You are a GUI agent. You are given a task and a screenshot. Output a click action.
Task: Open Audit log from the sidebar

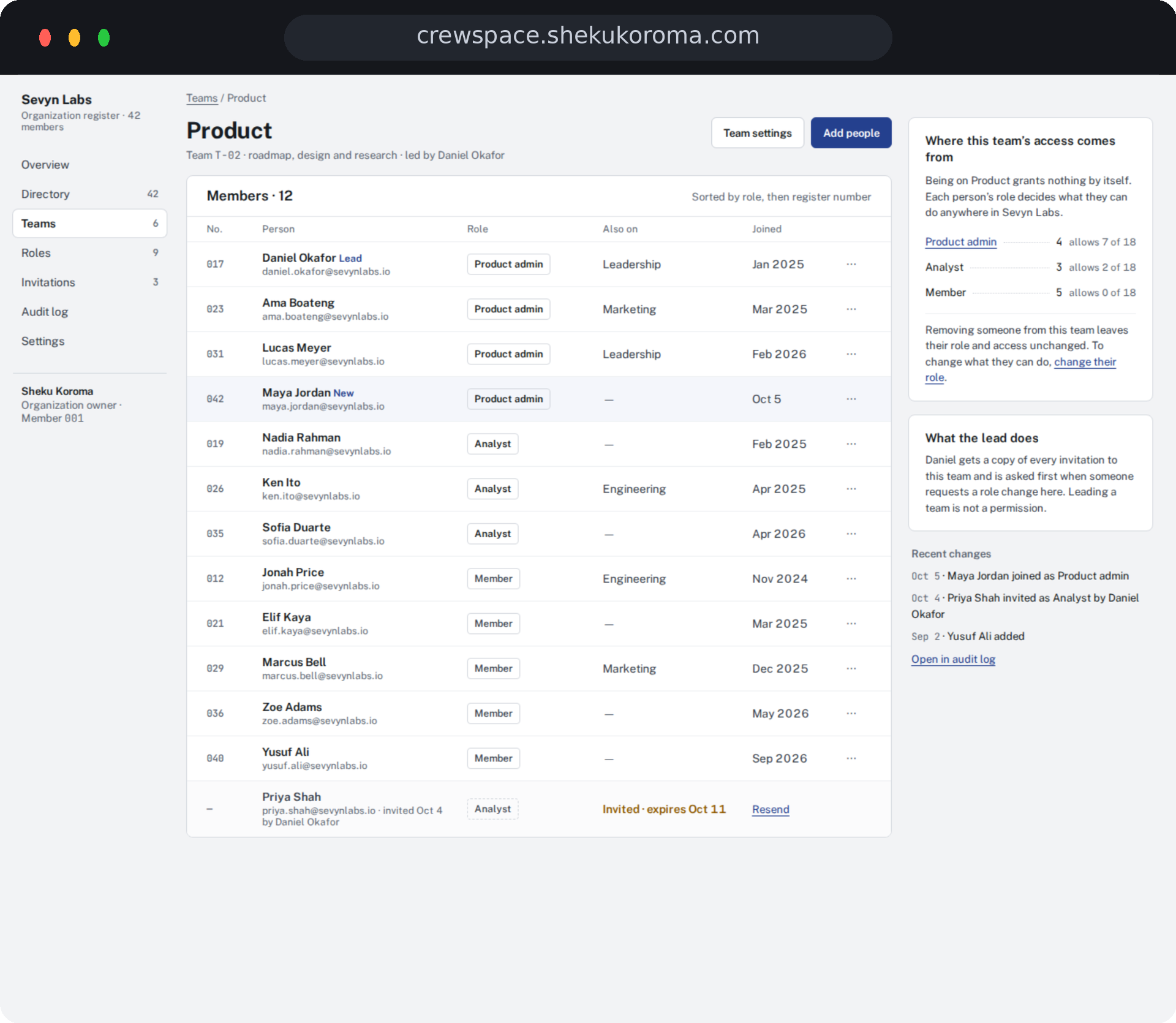[x=89, y=312]
